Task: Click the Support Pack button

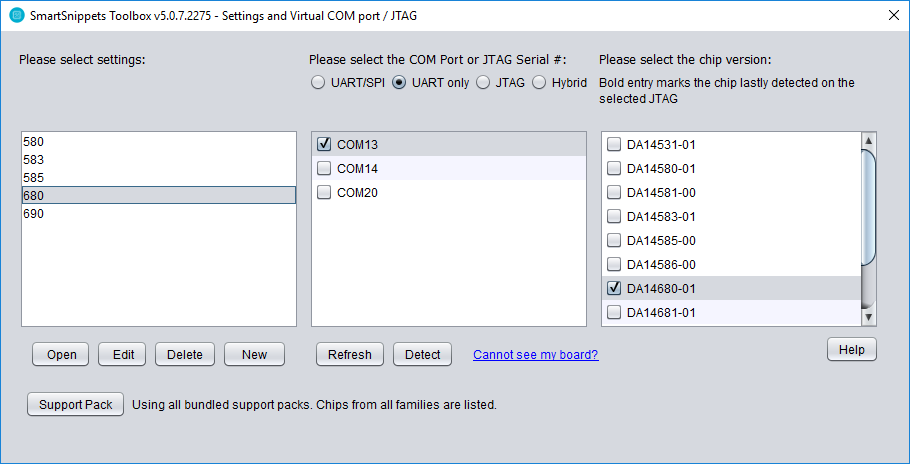Action: click(75, 404)
